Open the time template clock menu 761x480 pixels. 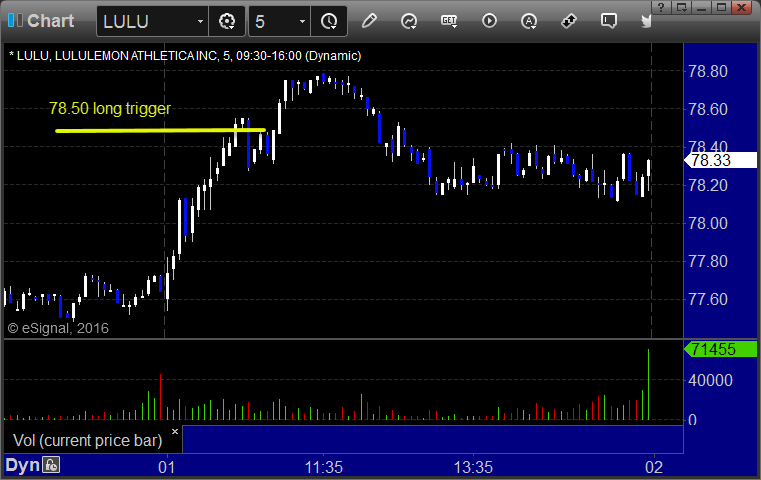(329, 21)
